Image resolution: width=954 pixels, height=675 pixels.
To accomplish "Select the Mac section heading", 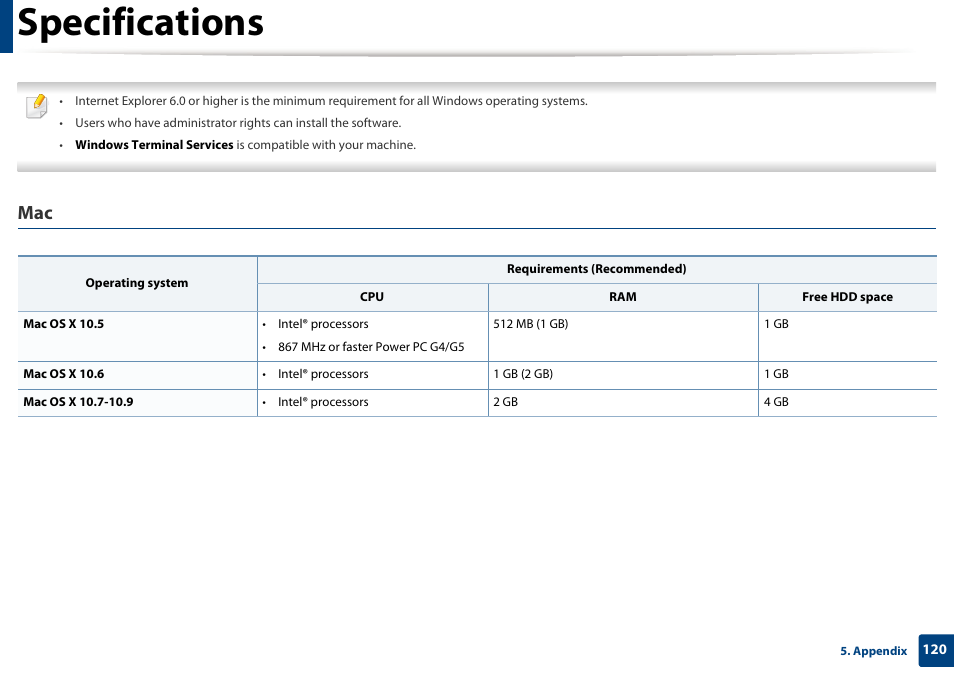I will tap(36, 213).
